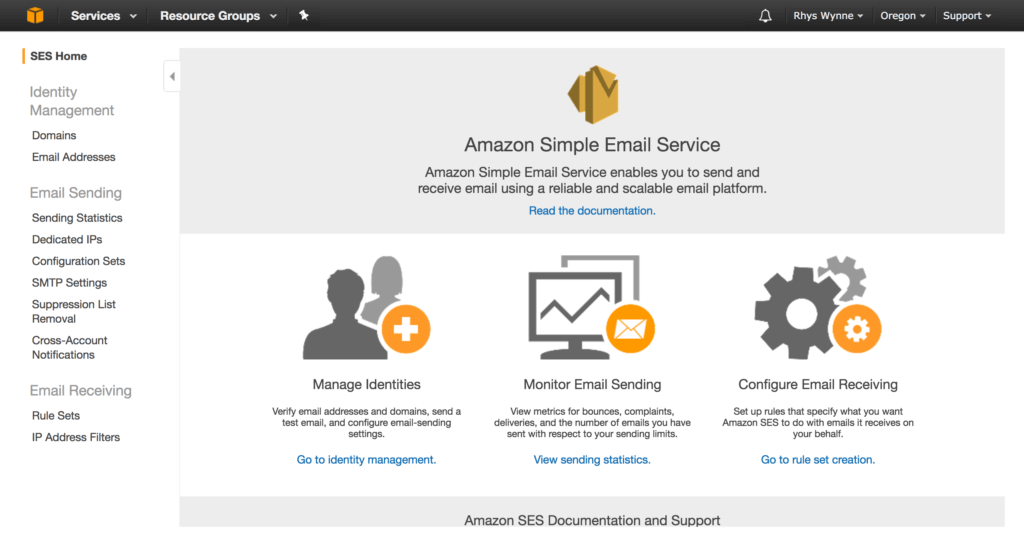Follow the Go to identity management link

coord(366,460)
